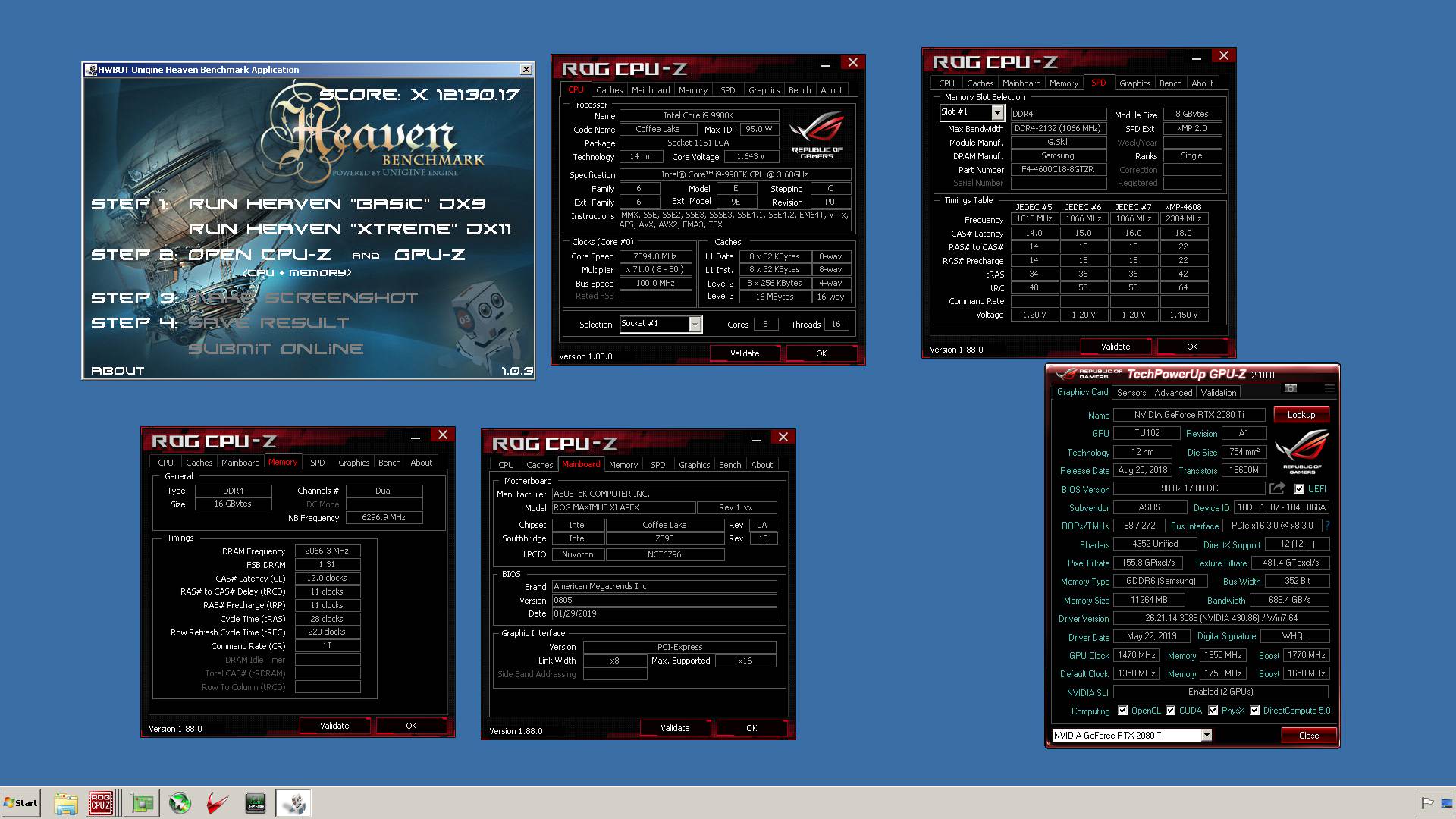Image resolution: width=1456 pixels, height=819 pixels.
Task: Open the Validation tab in GPU-Z
Action: [x=1218, y=393]
